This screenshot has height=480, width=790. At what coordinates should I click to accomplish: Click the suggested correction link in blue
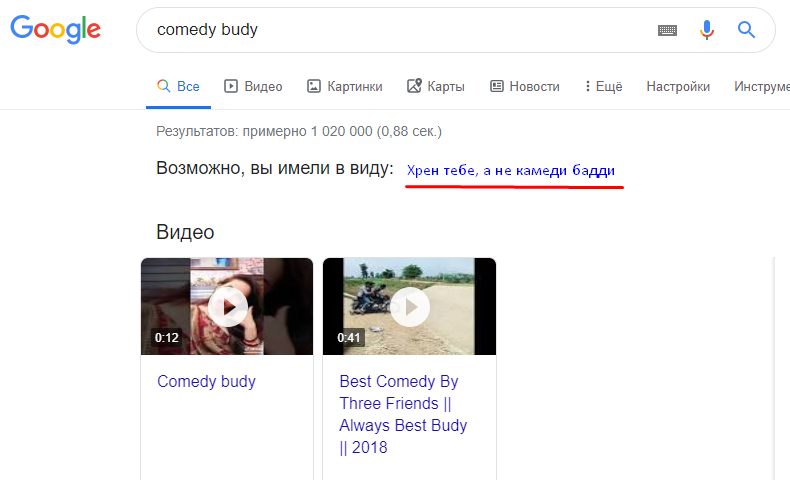tap(510, 172)
